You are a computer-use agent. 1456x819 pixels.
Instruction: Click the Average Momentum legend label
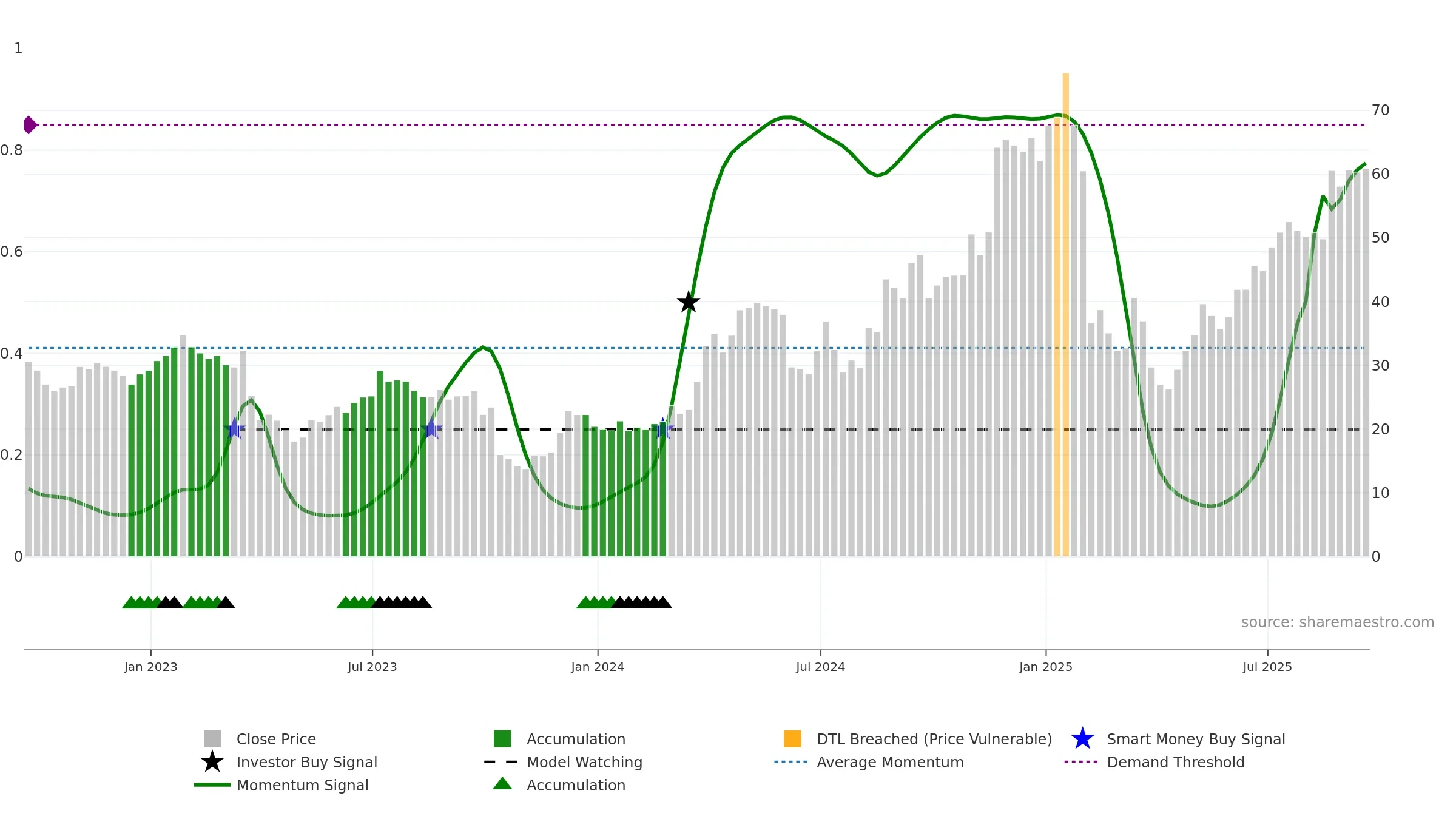[x=890, y=762]
